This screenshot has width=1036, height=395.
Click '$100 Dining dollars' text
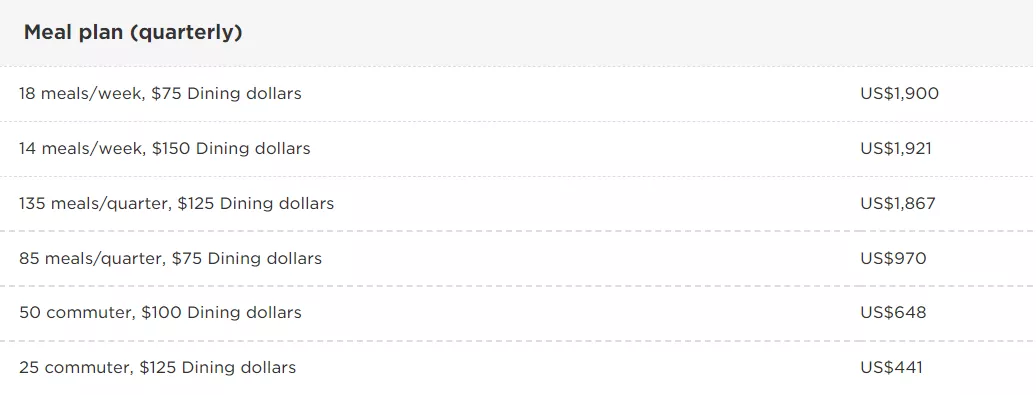pyautogui.click(x=221, y=312)
